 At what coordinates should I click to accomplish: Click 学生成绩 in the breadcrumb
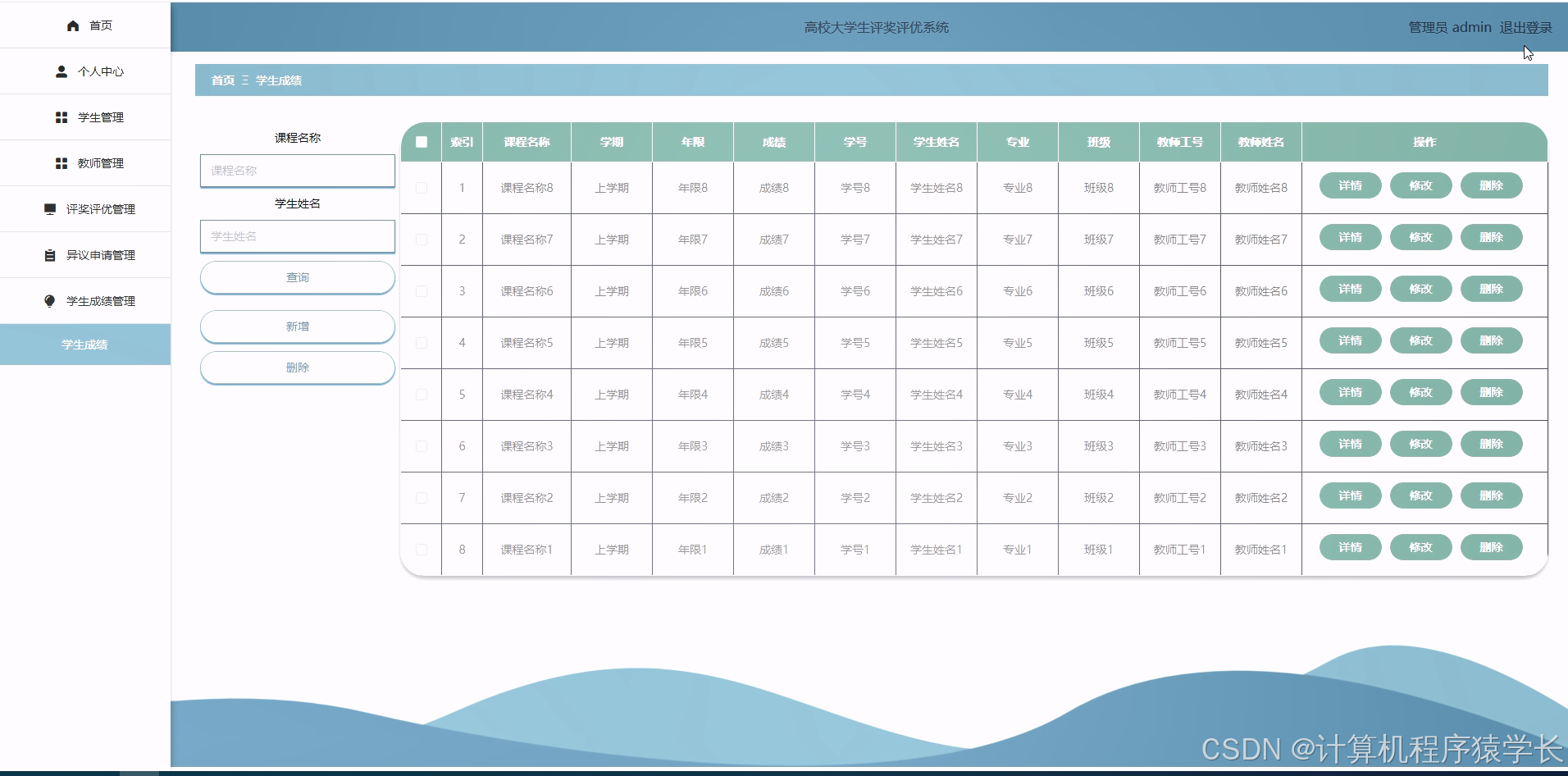pos(279,80)
